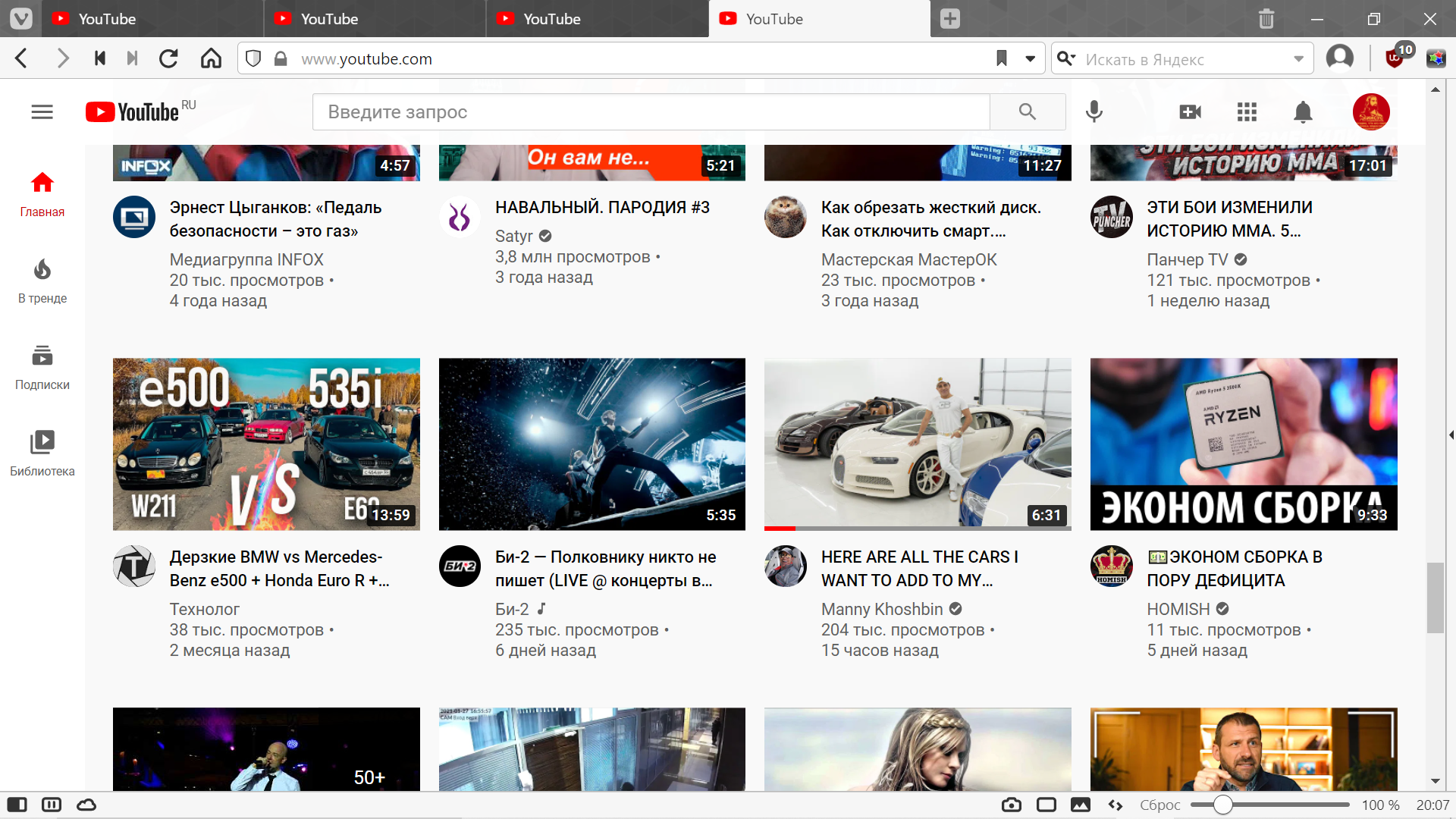Toggle image loading in the status bar
Screen dimensions: 1456x819
coord(1081,805)
